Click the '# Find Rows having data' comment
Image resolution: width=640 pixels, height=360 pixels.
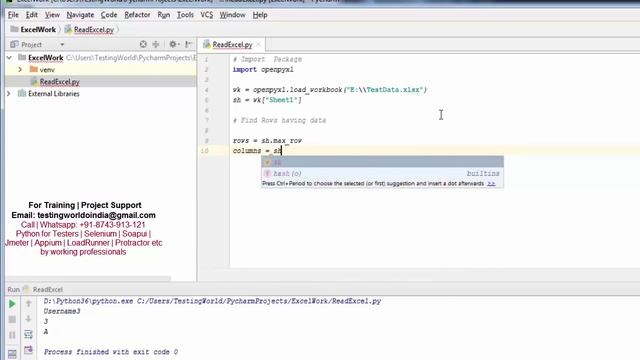tap(279, 120)
